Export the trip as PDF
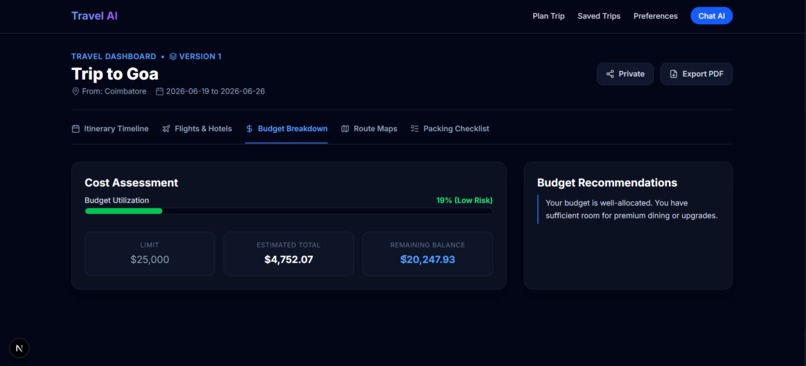 697,74
